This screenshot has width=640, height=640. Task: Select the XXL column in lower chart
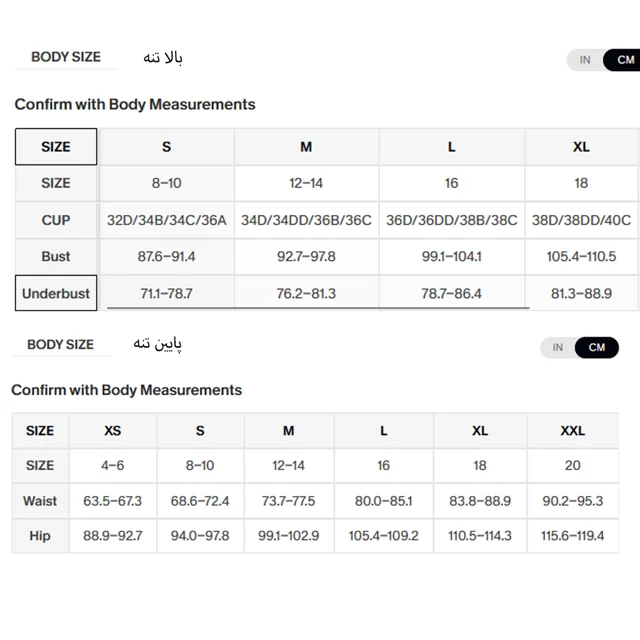(x=573, y=431)
